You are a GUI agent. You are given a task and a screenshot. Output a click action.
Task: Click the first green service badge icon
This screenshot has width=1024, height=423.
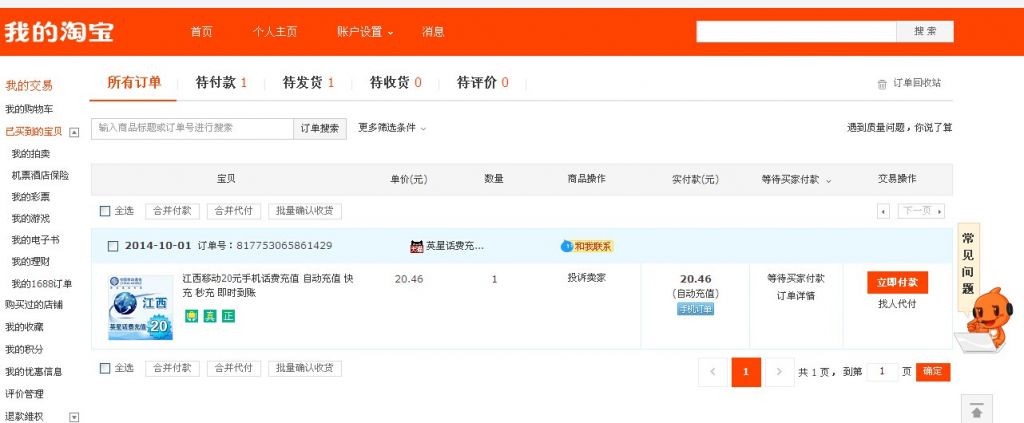[191, 316]
